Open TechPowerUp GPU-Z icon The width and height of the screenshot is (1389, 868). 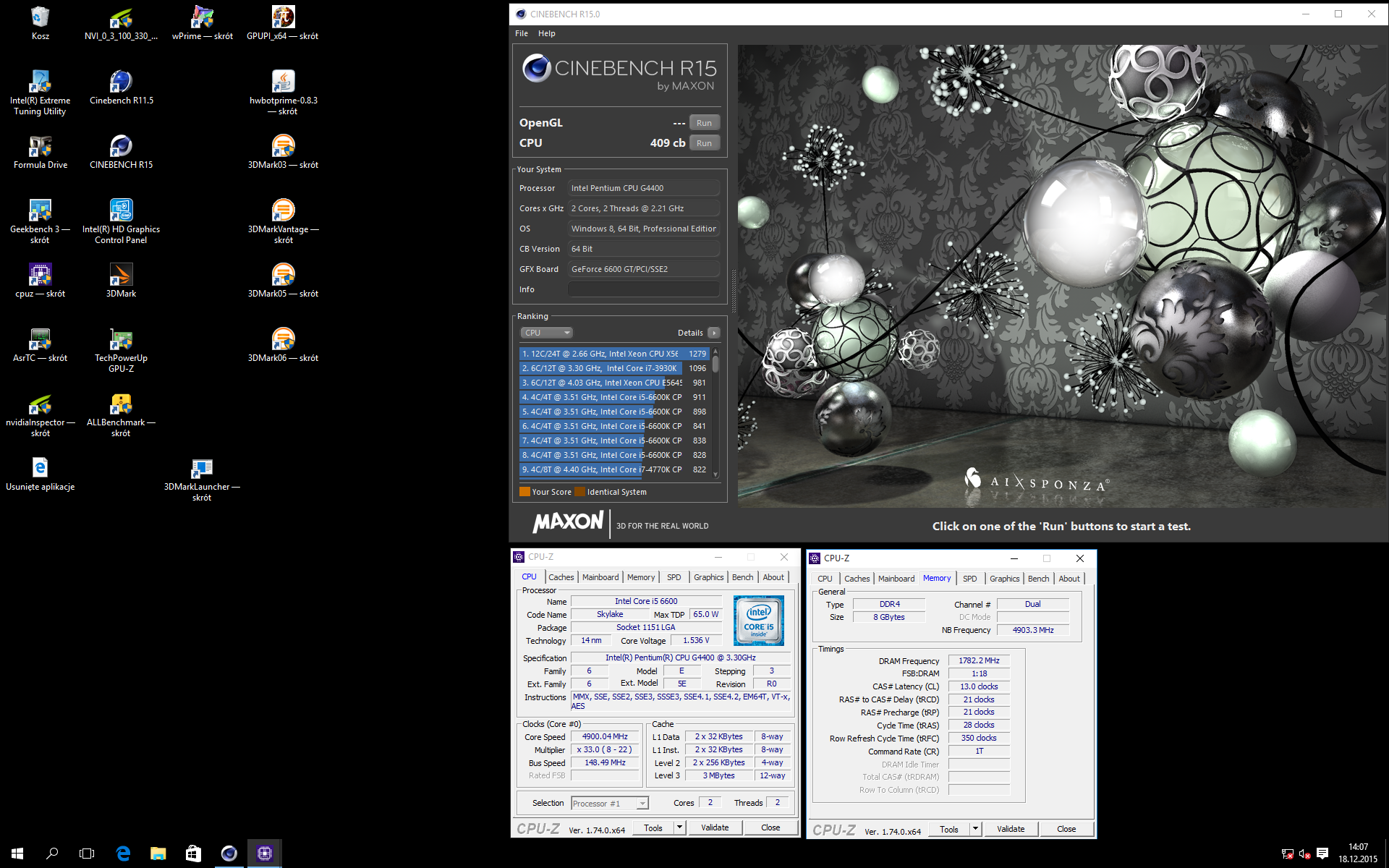pyautogui.click(x=121, y=349)
